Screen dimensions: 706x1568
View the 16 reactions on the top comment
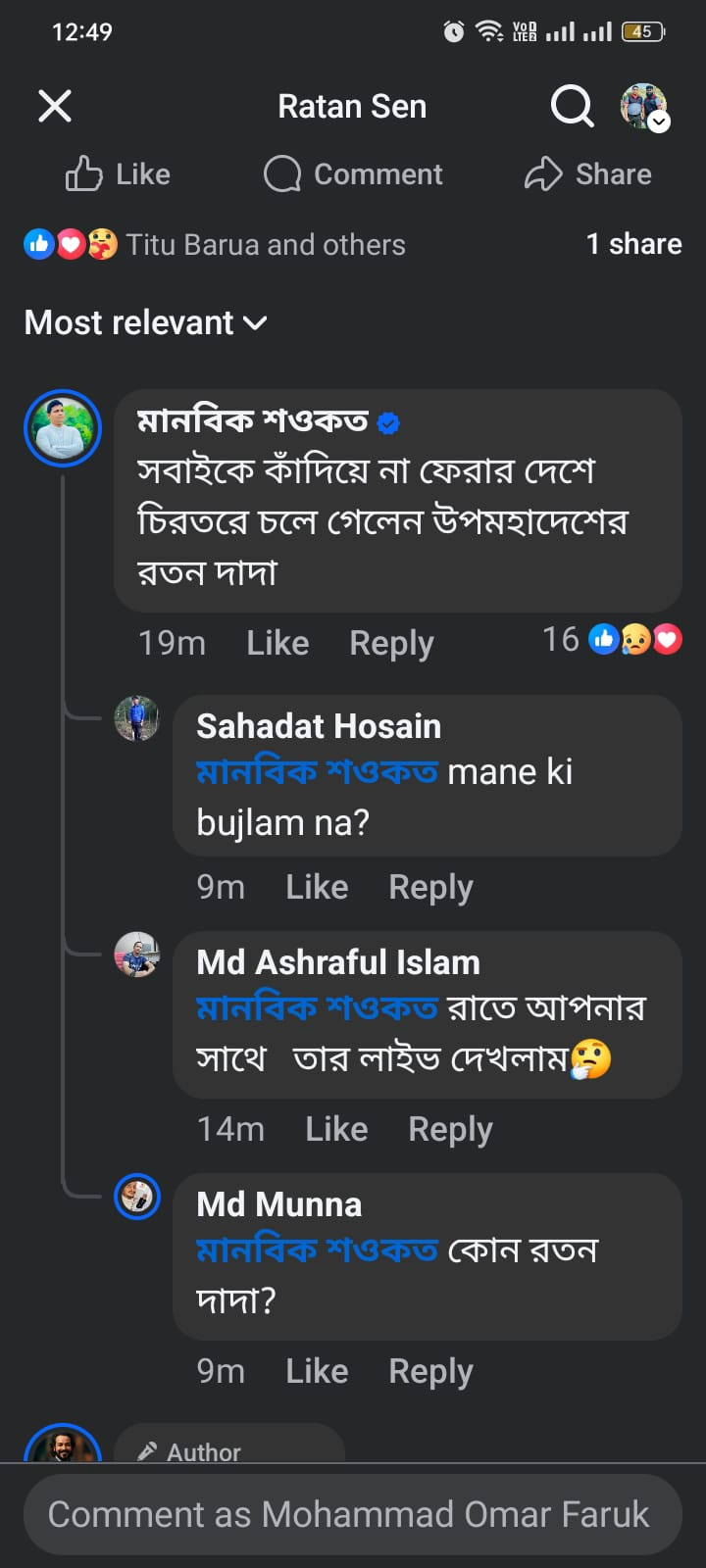613,640
